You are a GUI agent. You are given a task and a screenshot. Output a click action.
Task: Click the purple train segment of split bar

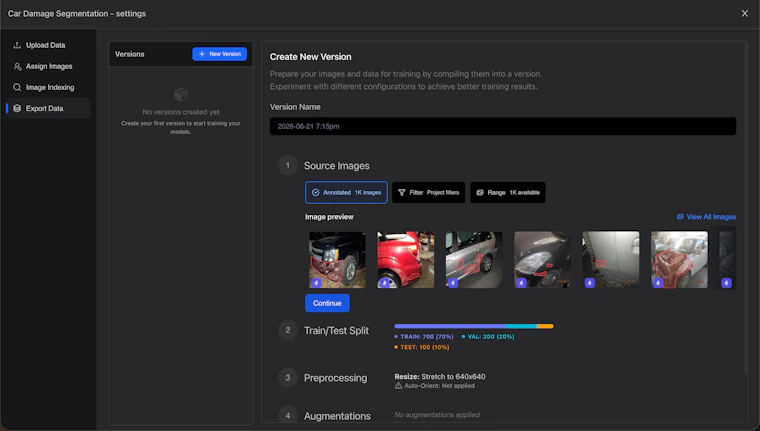450,326
